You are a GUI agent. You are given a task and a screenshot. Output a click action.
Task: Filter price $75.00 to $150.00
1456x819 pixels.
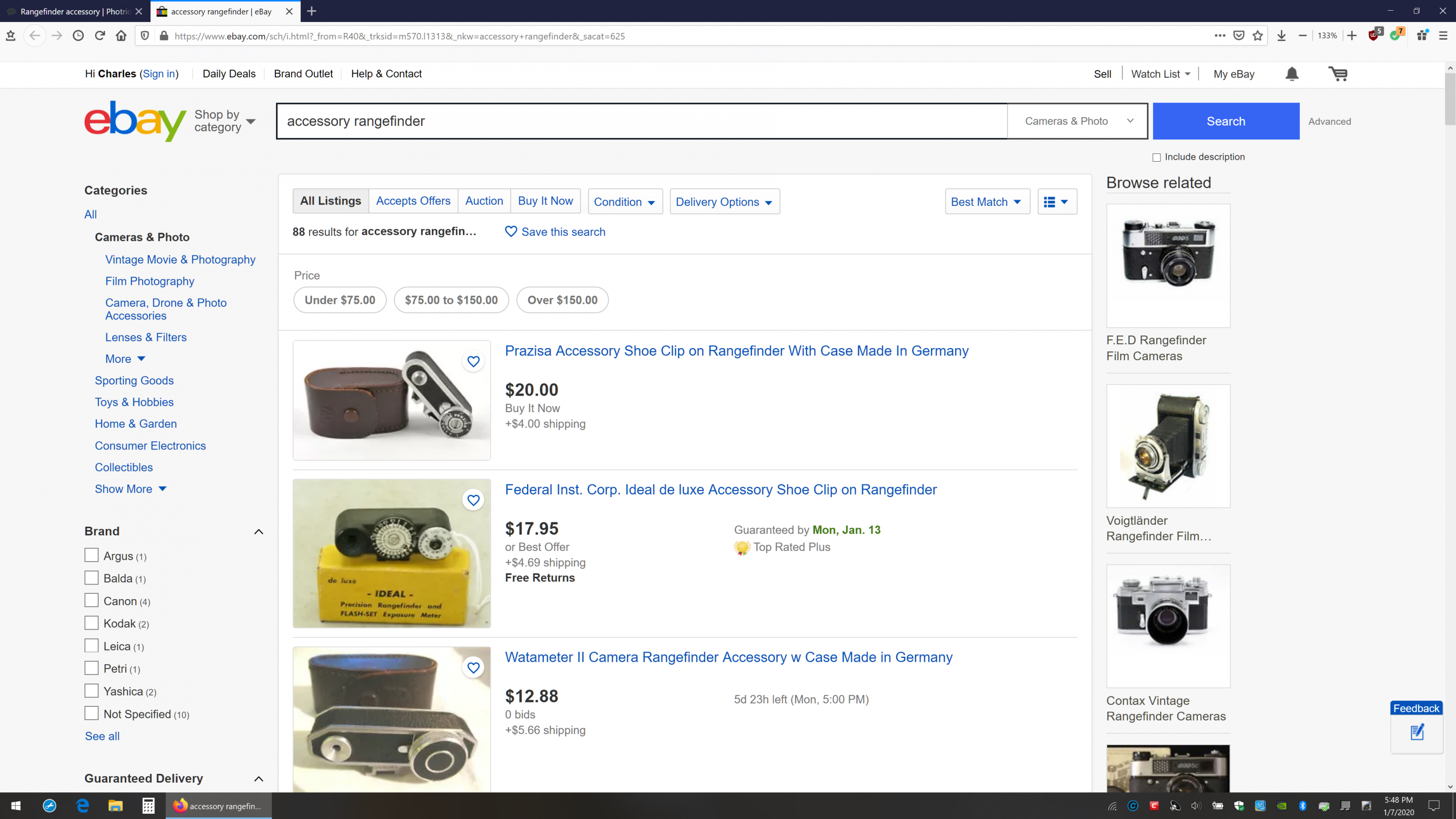point(451,300)
